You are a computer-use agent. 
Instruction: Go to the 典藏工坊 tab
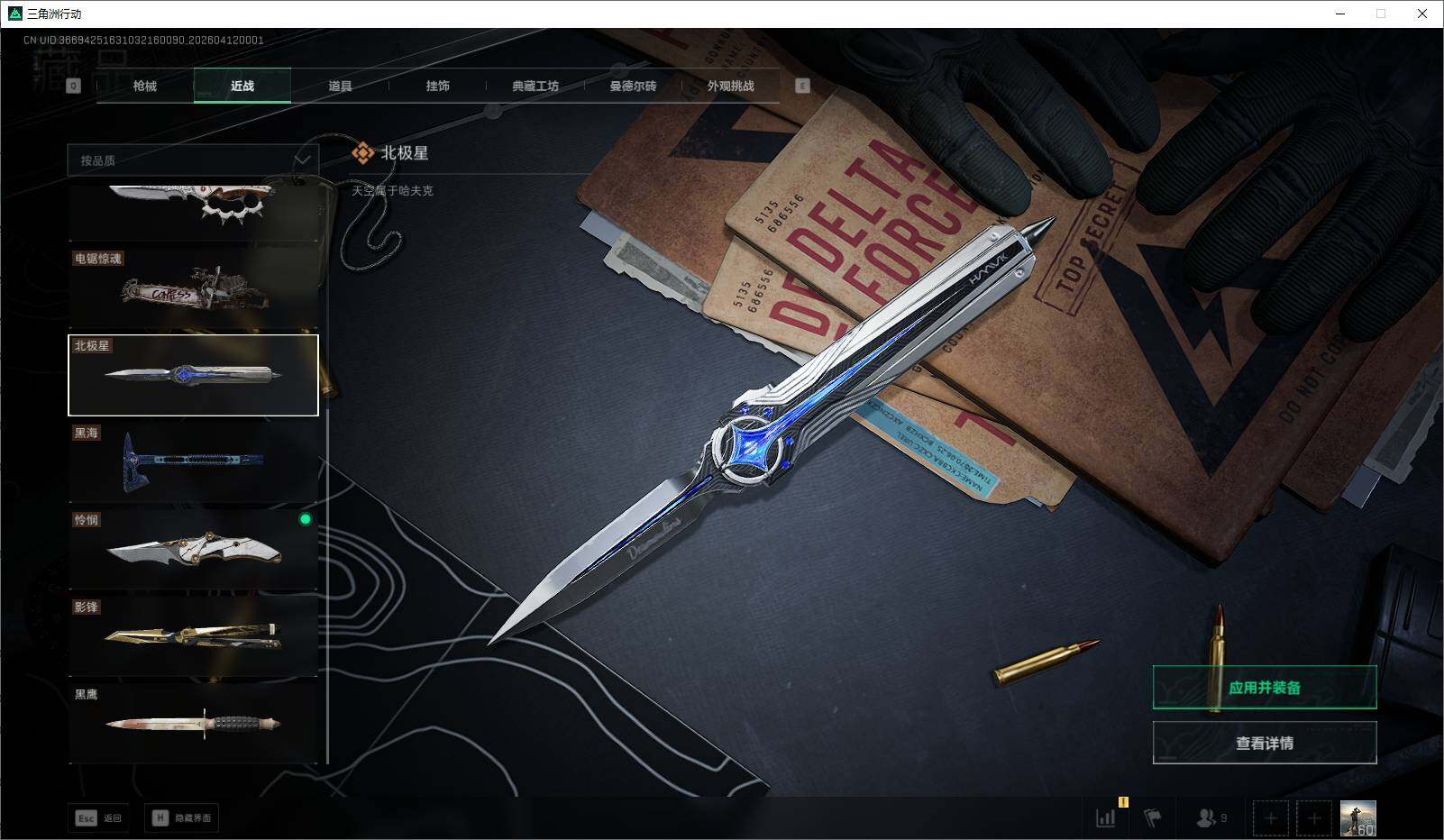535,86
